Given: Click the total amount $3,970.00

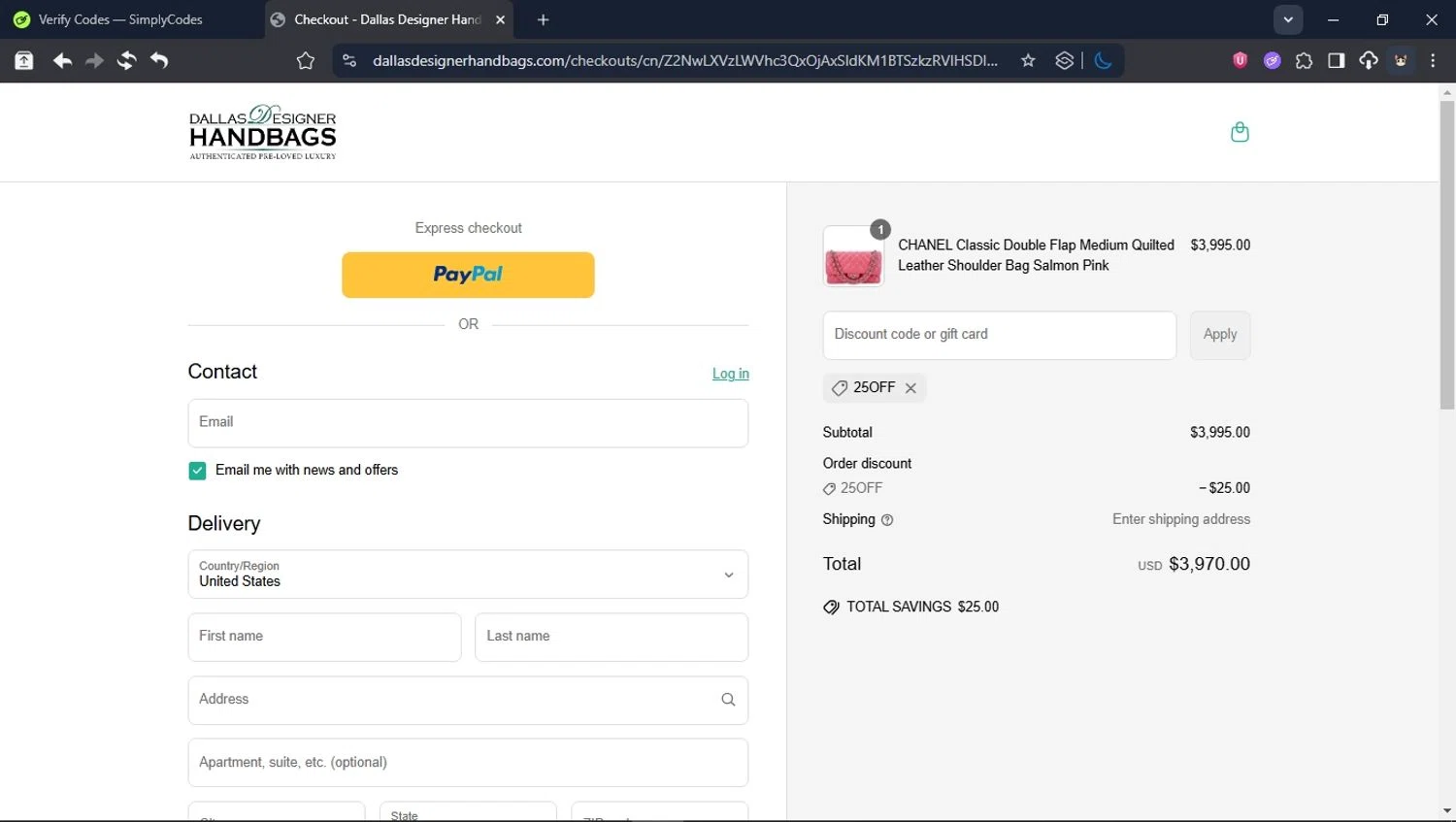Looking at the screenshot, I should coord(1209,565).
